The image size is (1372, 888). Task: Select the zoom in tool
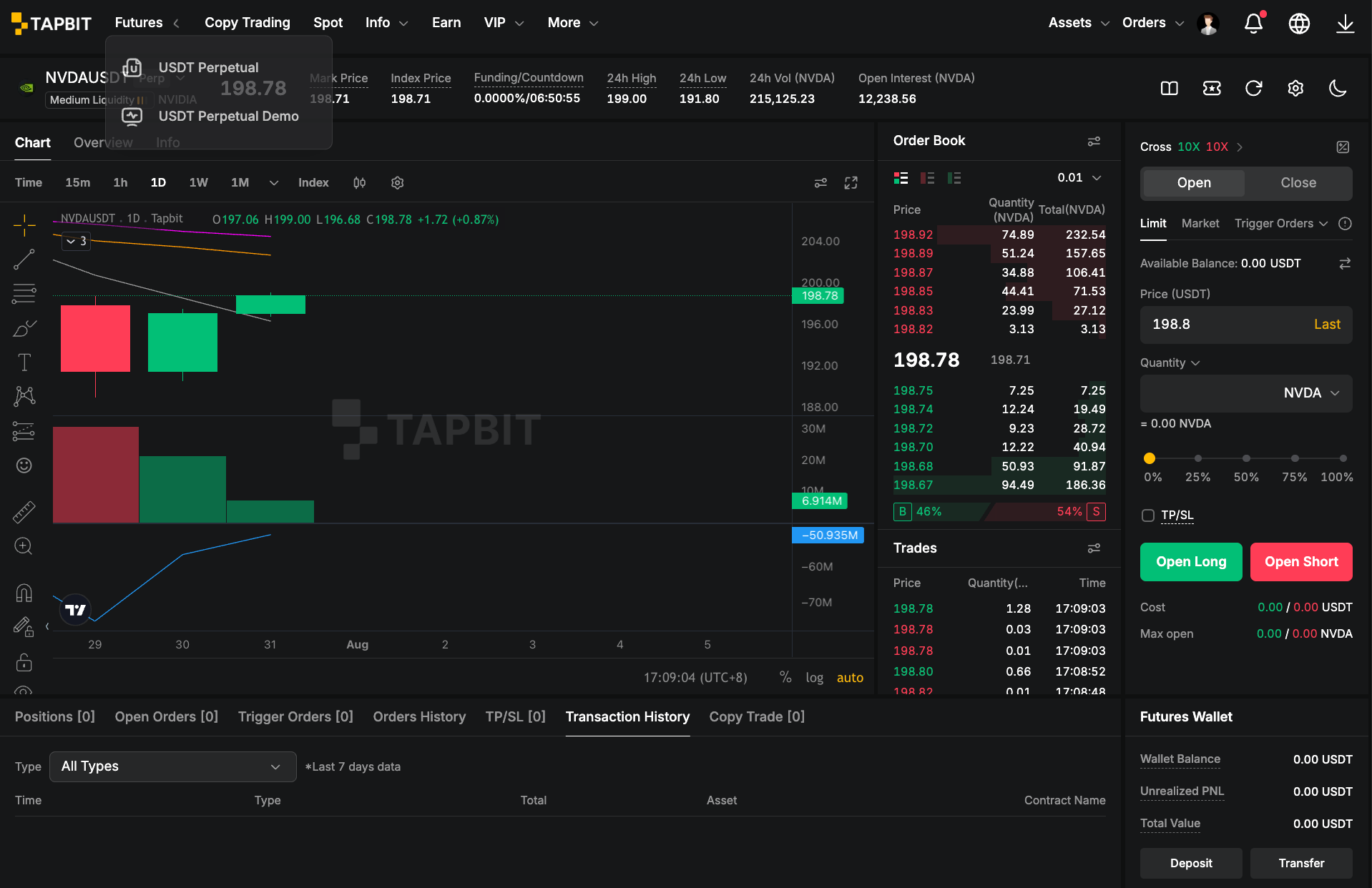click(x=24, y=546)
